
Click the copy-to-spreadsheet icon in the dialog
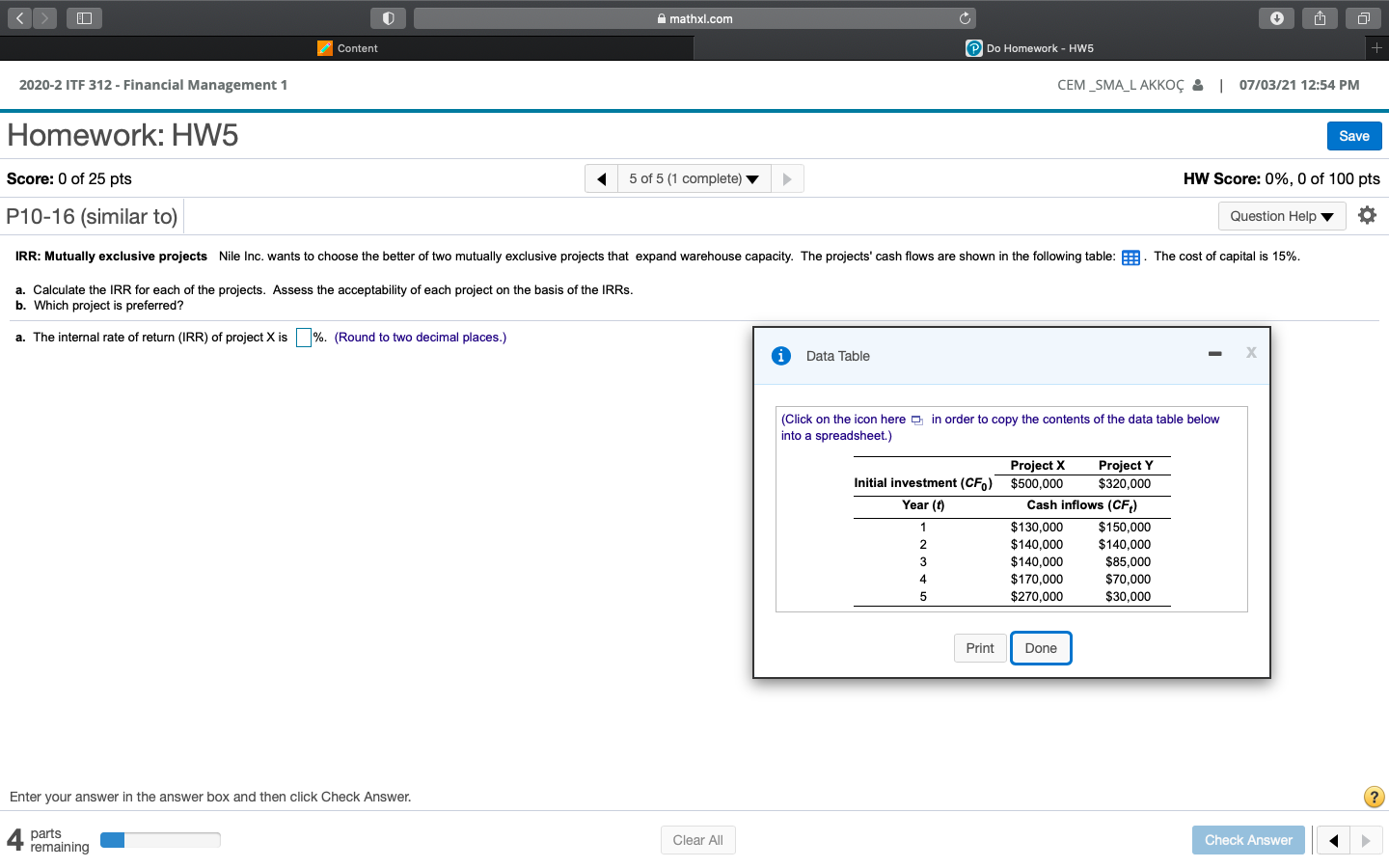(x=915, y=420)
